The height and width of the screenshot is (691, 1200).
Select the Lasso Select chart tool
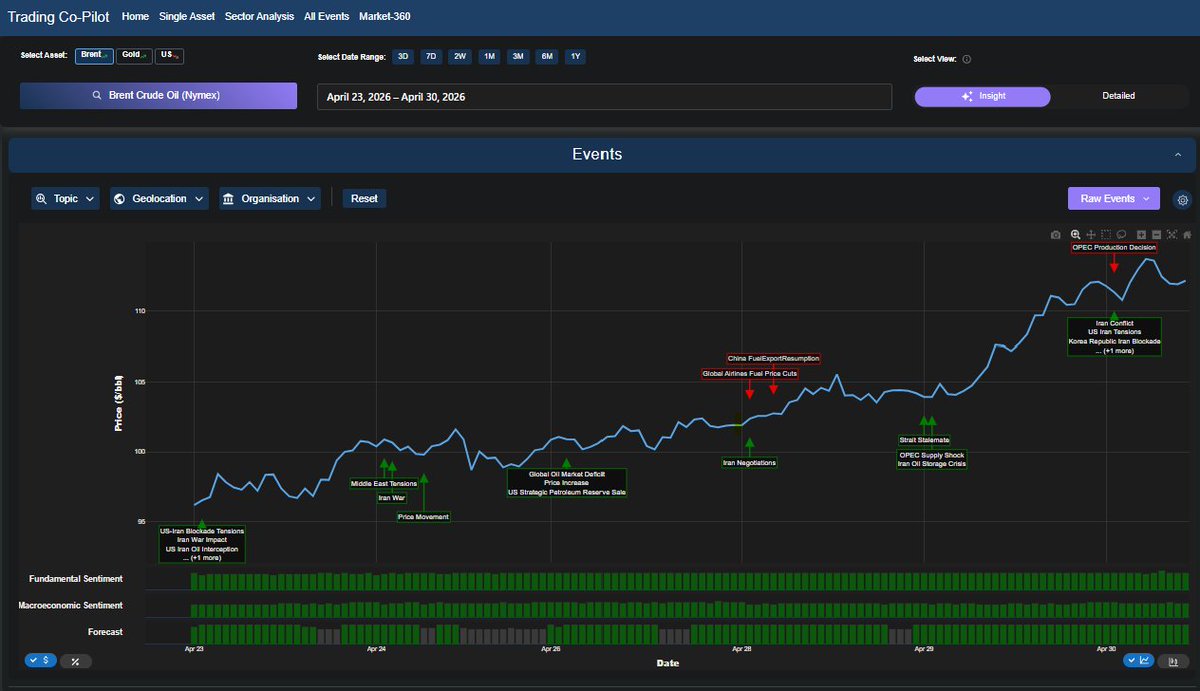(1121, 235)
